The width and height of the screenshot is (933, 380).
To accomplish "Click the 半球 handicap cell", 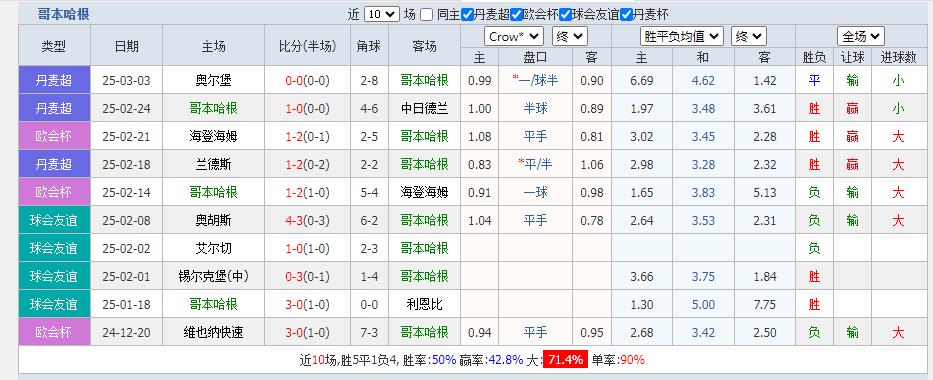I will point(535,108).
